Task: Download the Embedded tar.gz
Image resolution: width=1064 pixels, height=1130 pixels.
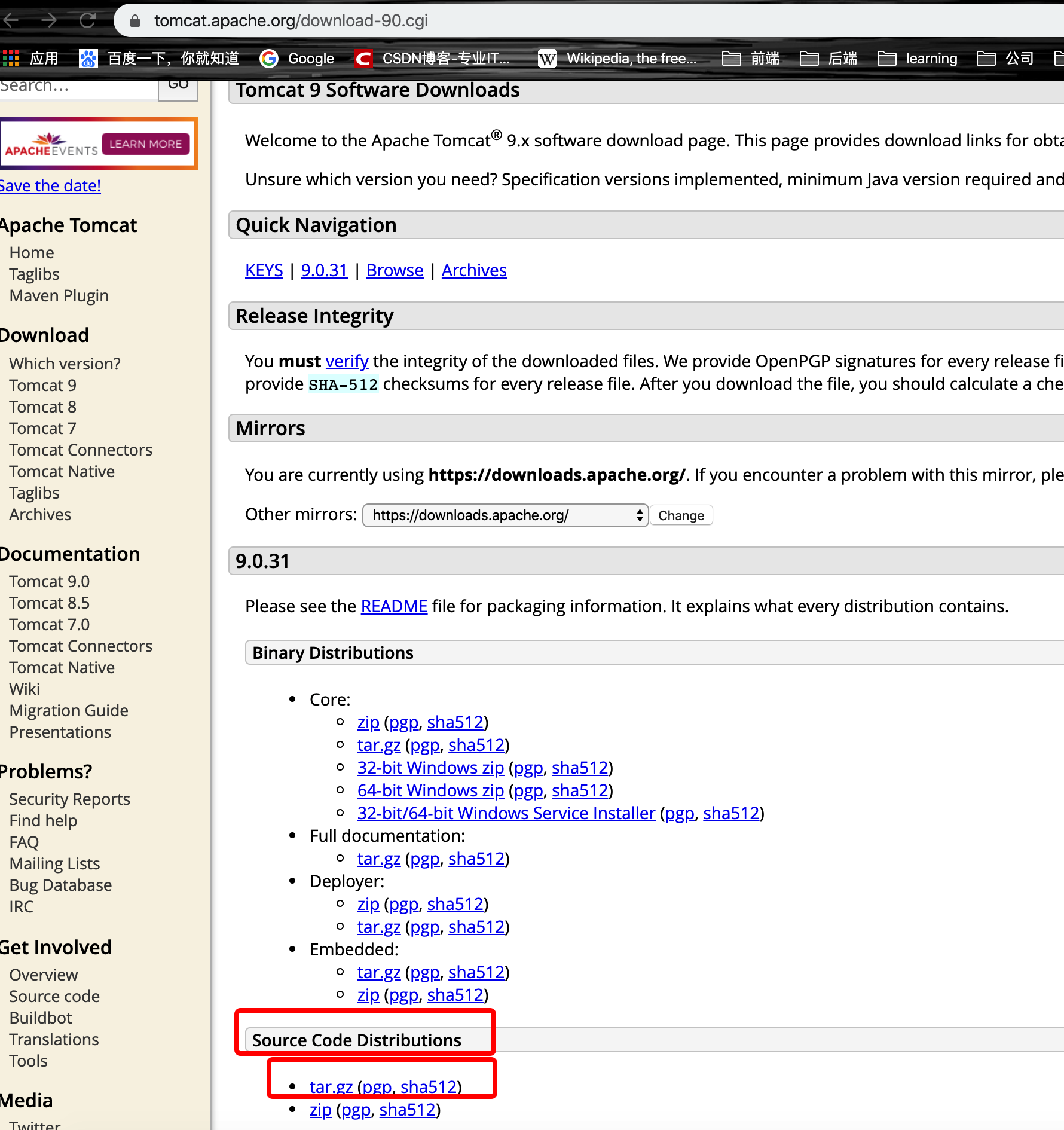Action: [x=379, y=972]
